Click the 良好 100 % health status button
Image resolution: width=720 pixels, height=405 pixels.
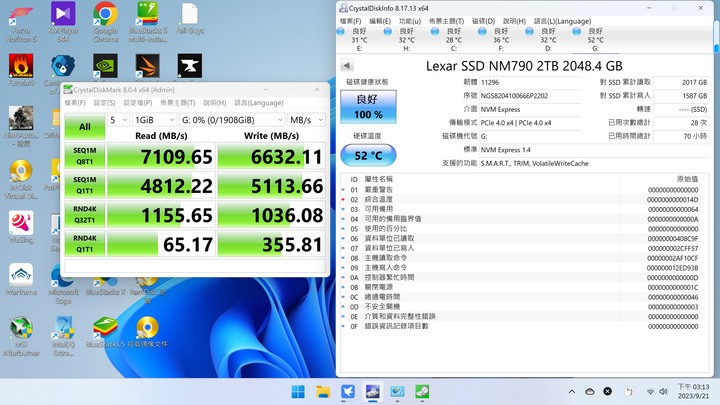[x=368, y=107]
